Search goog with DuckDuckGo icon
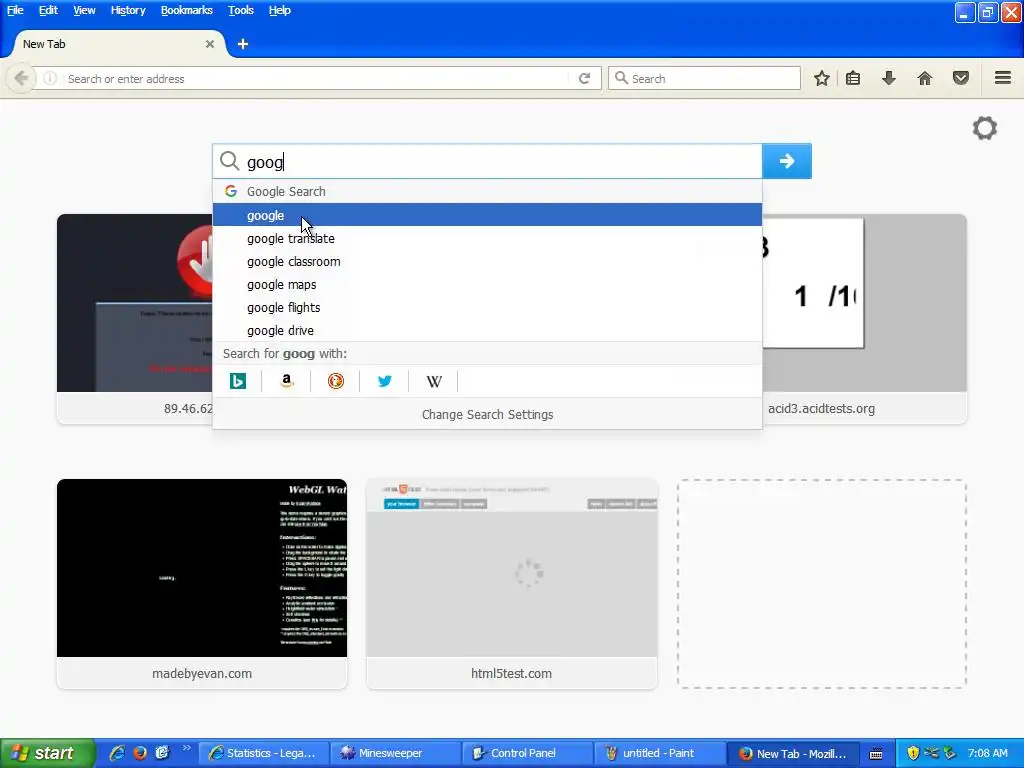 [336, 381]
